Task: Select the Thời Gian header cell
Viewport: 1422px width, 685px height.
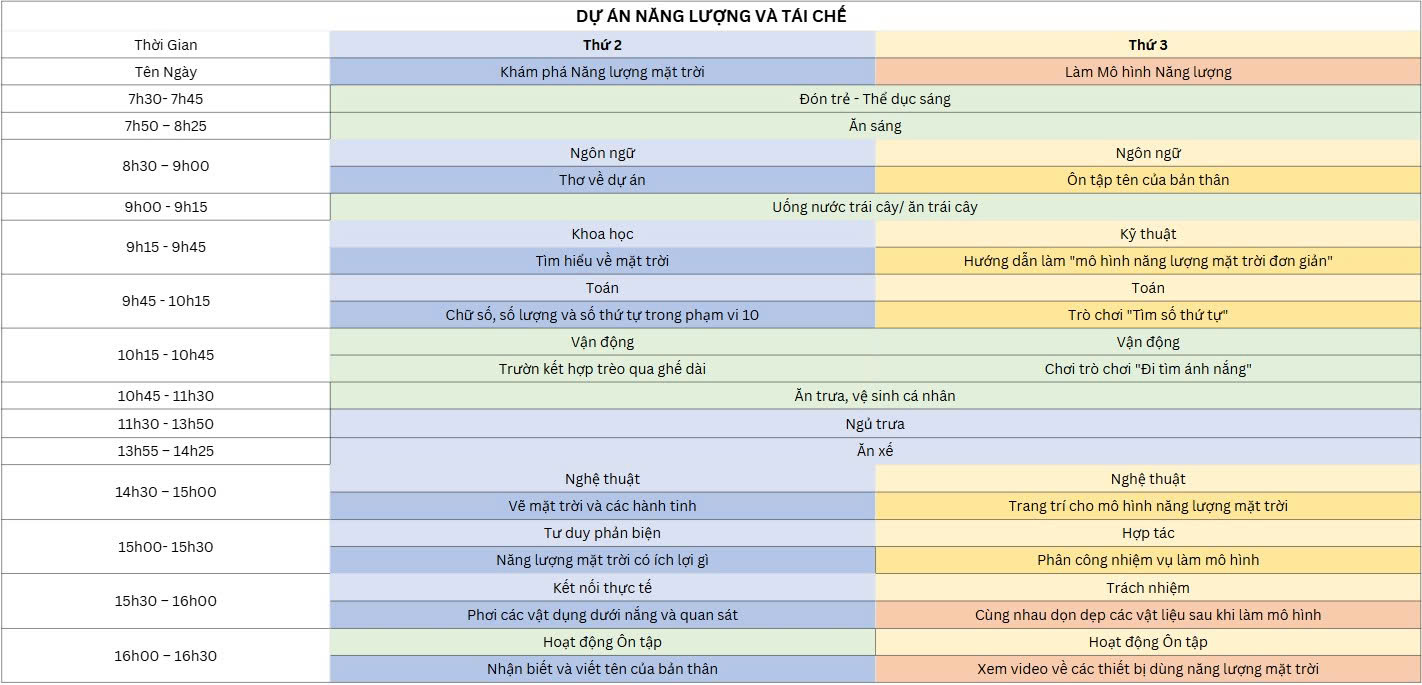Action: point(166,45)
